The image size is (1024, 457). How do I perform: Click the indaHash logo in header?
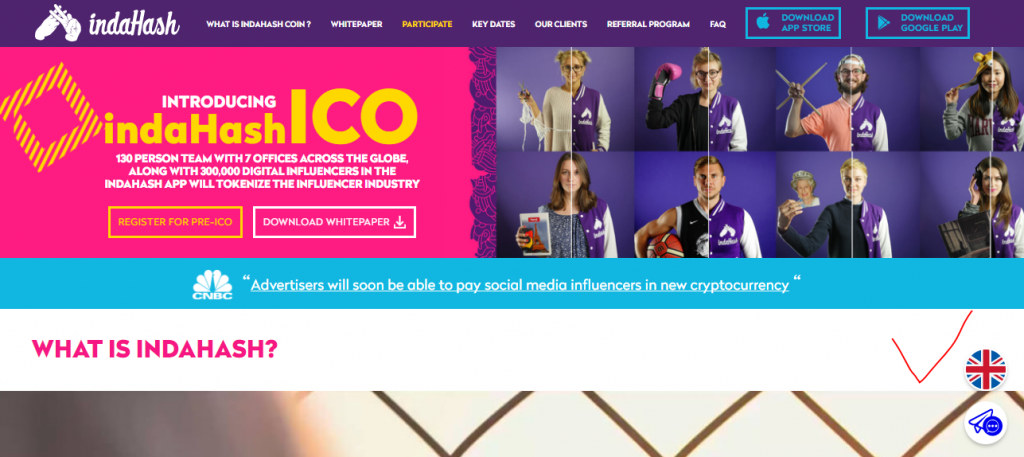[106, 24]
